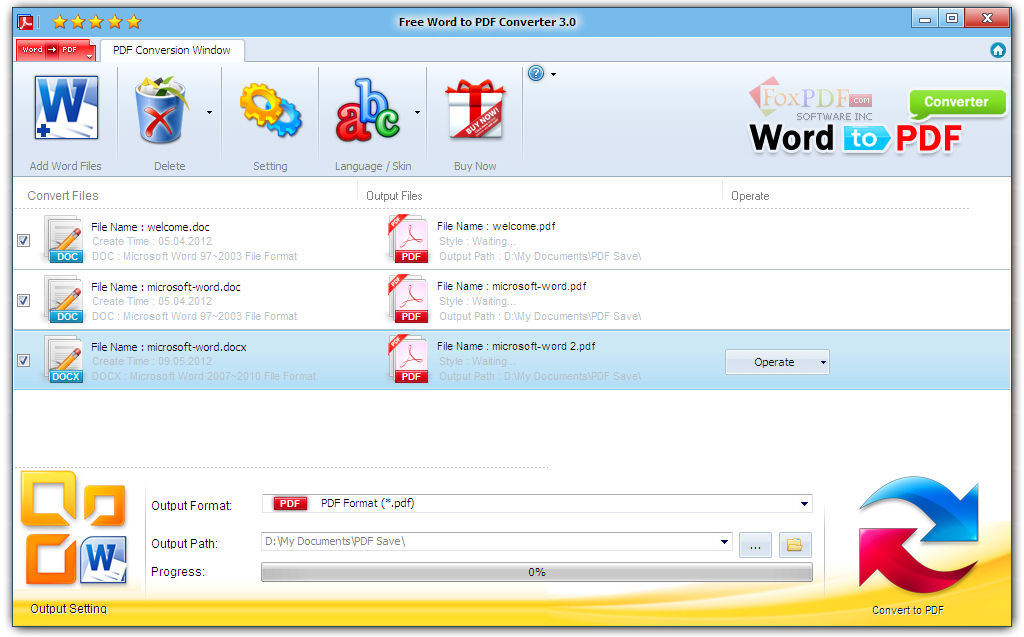Expand the Output Path dropdown arrow
1024x637 pixels.
[724, 542]
